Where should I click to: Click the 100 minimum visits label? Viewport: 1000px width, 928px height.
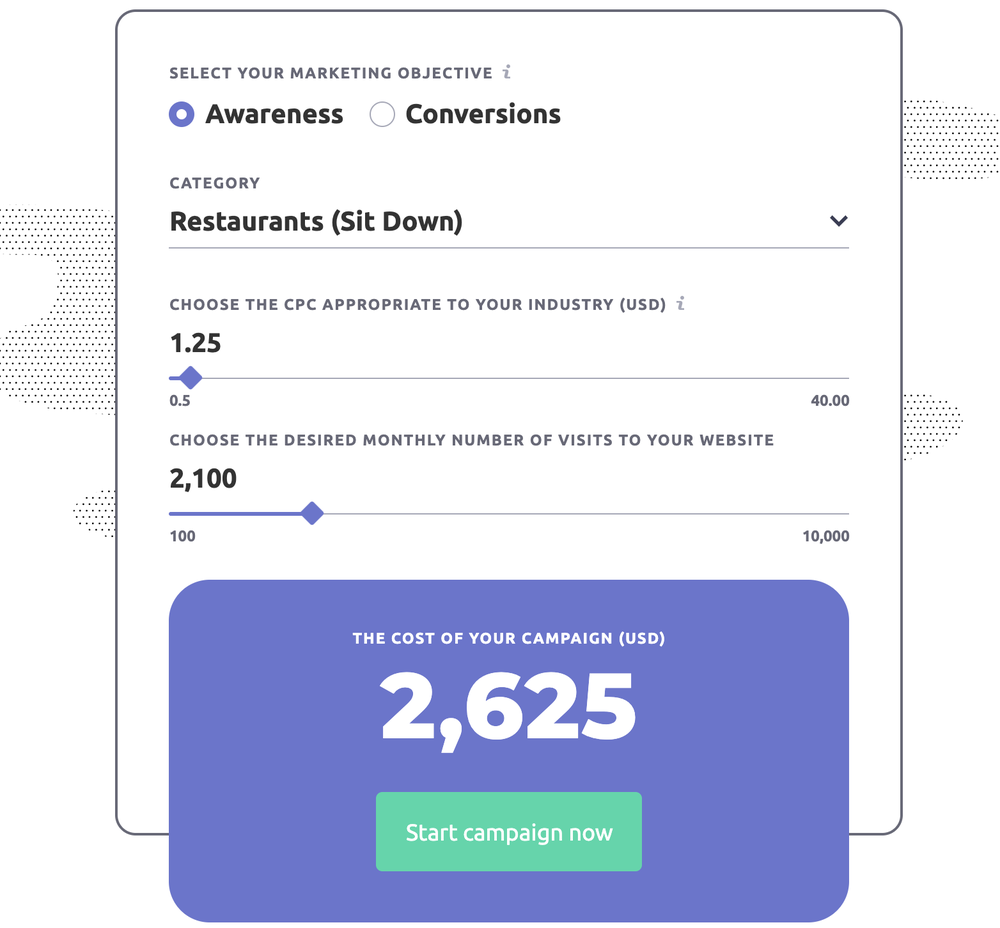182,536
